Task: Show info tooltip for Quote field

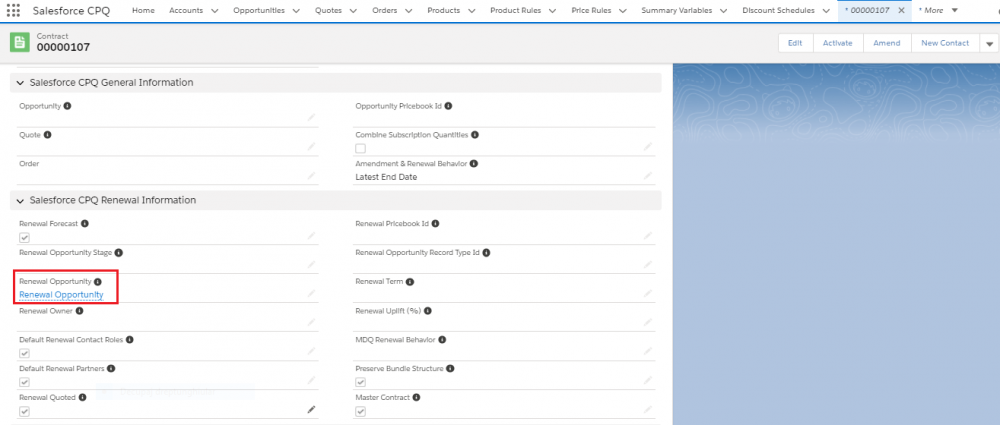Action: (47, 135)
